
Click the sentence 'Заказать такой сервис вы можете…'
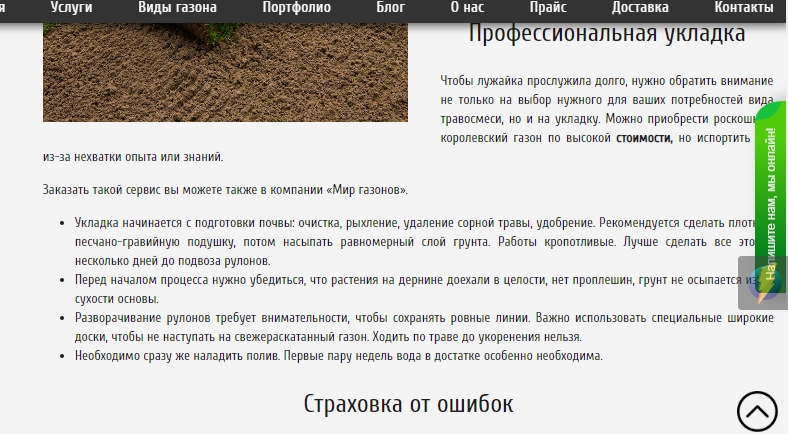coord(225,190)
